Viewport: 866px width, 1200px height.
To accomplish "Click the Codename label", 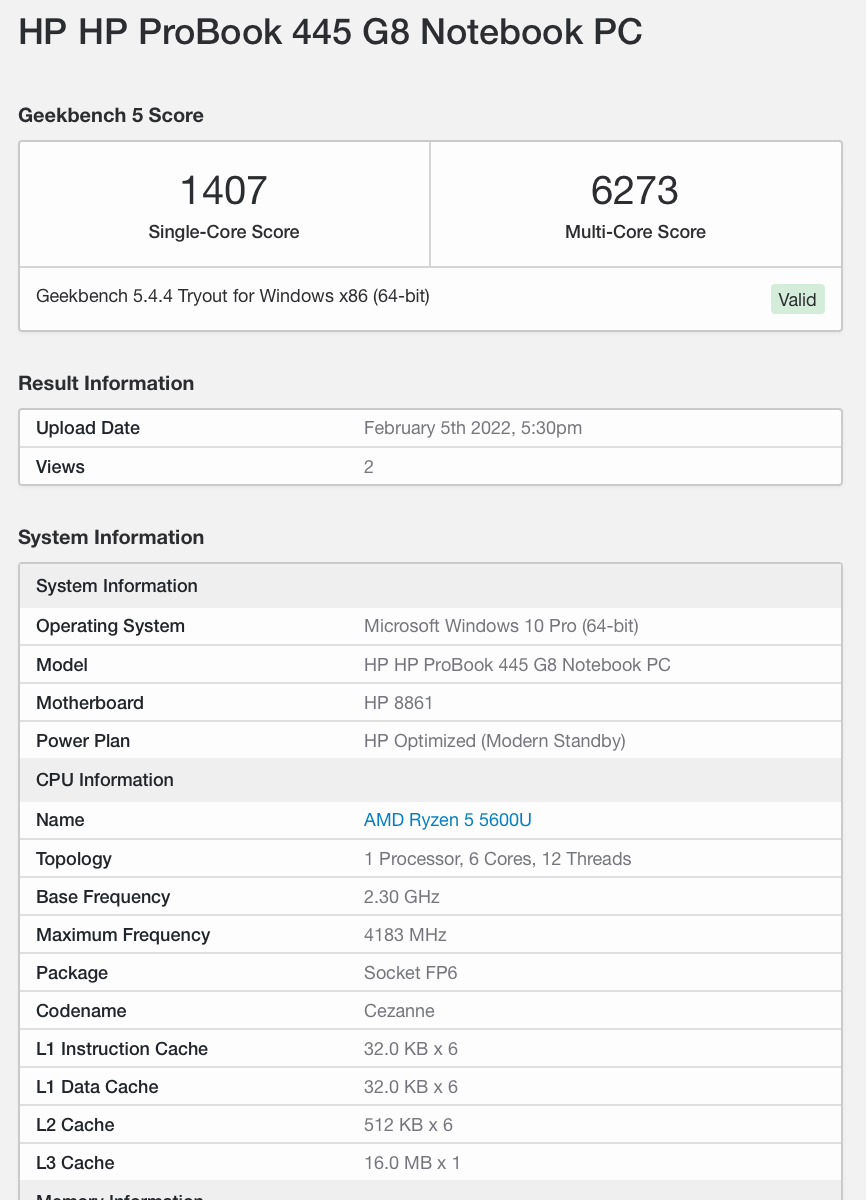I will (x=81, y=1011).
